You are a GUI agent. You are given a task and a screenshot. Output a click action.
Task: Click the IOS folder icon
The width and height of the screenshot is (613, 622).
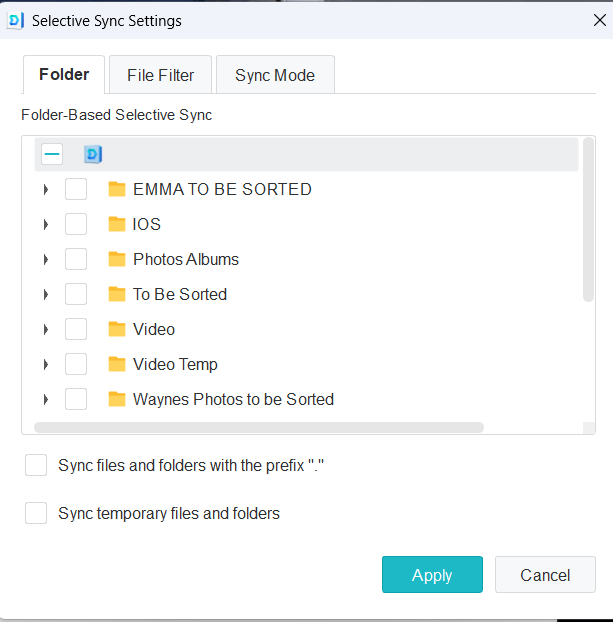[117, 224]
